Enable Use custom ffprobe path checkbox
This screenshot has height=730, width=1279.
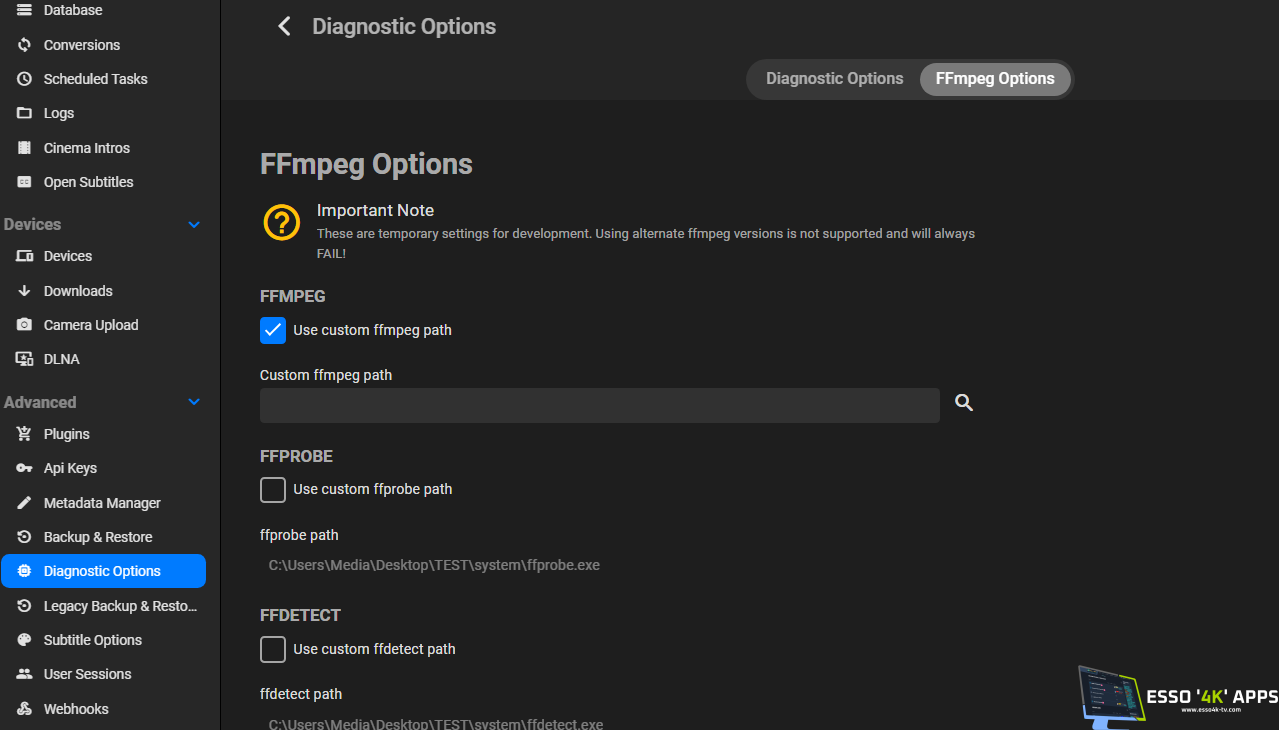click(x=273, y=489)
